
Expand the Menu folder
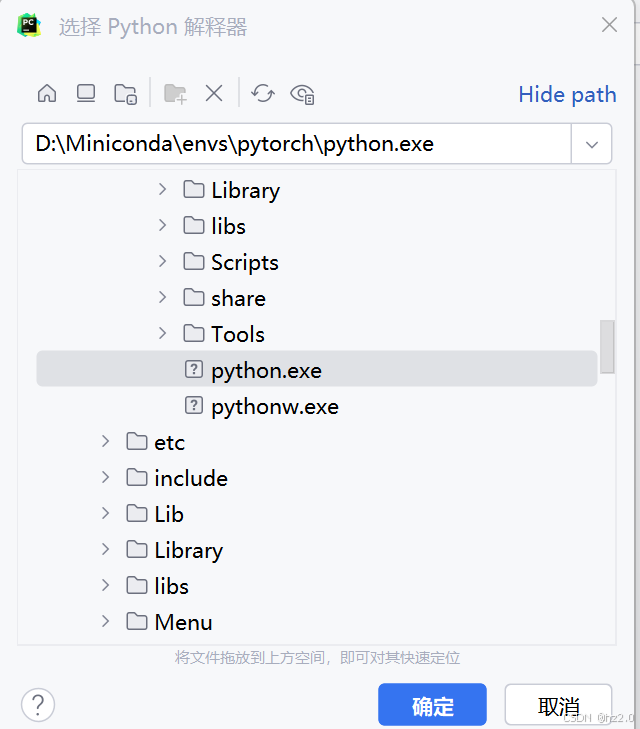(x=106, y=621)
